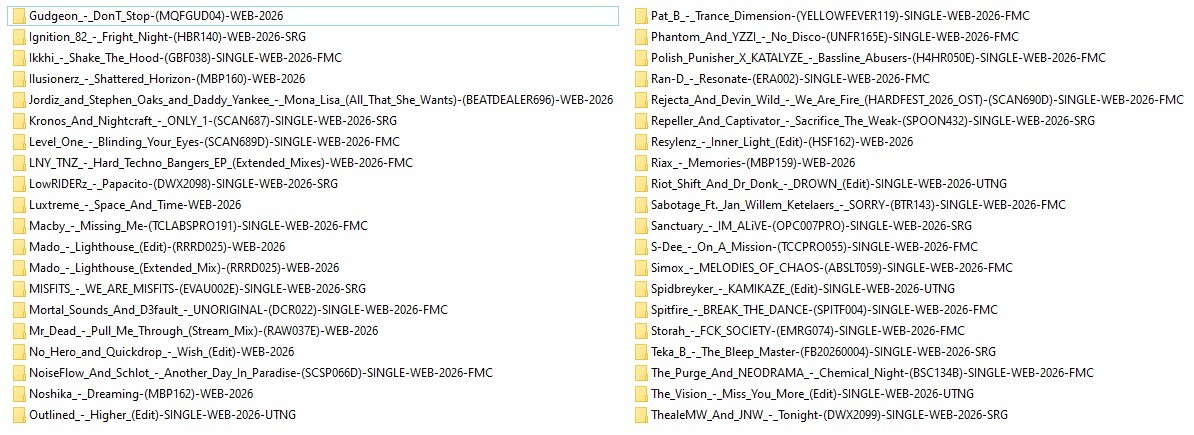
Task: Click folder icon beside Resylenz Inner Light
Action: pyautogui.click(x=641, y=142)
